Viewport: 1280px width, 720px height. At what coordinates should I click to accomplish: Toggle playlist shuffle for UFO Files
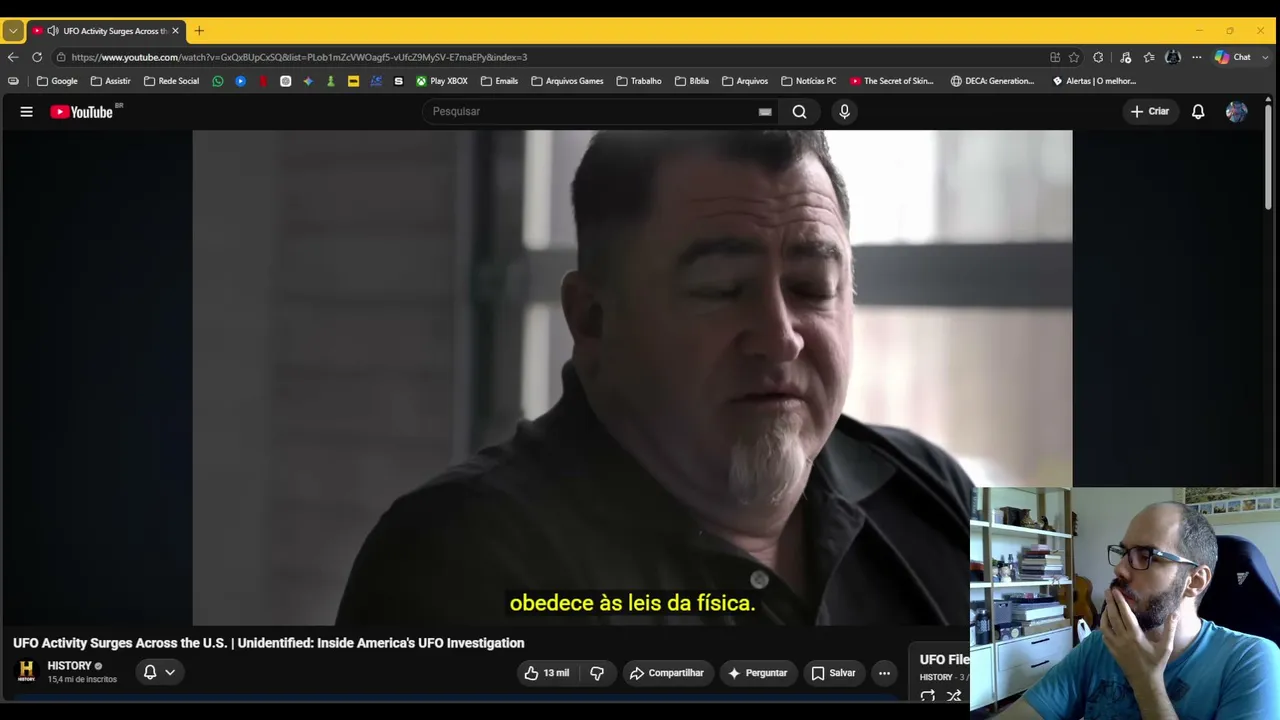[954, 696]
